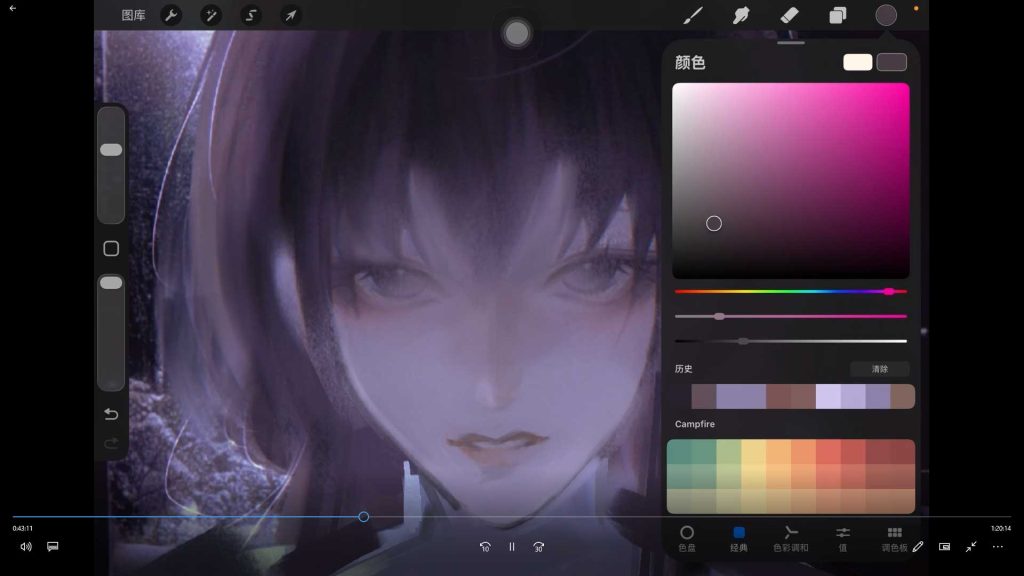This screenshot has height=576, width=1024.
Task: Clear color history with 清除
Action: click(880, 369)
